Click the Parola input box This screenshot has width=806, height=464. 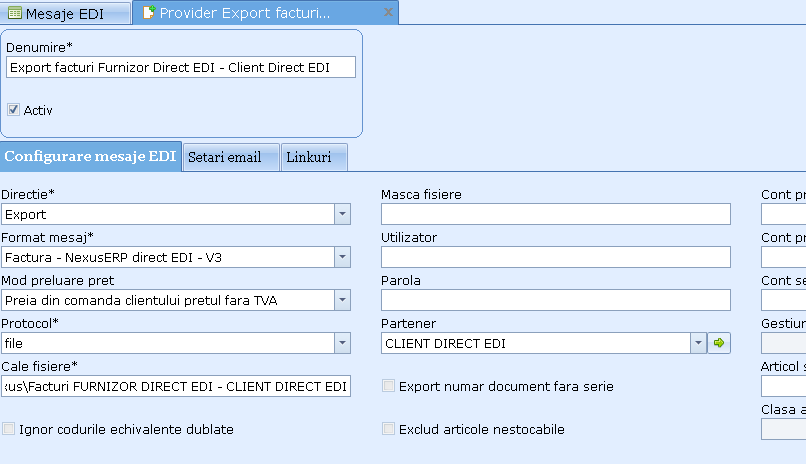click(555, 300)
